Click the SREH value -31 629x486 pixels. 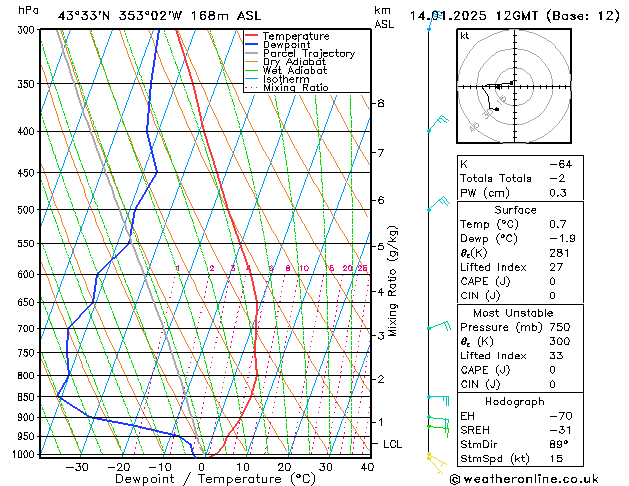[x=560, y=430]
